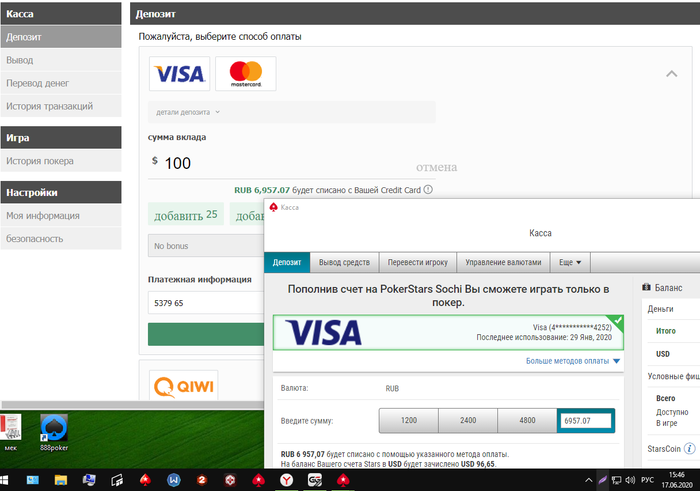700x491 pixels.
Task: Select the VISA payment method logo
Action: click(x=179, y=74)
